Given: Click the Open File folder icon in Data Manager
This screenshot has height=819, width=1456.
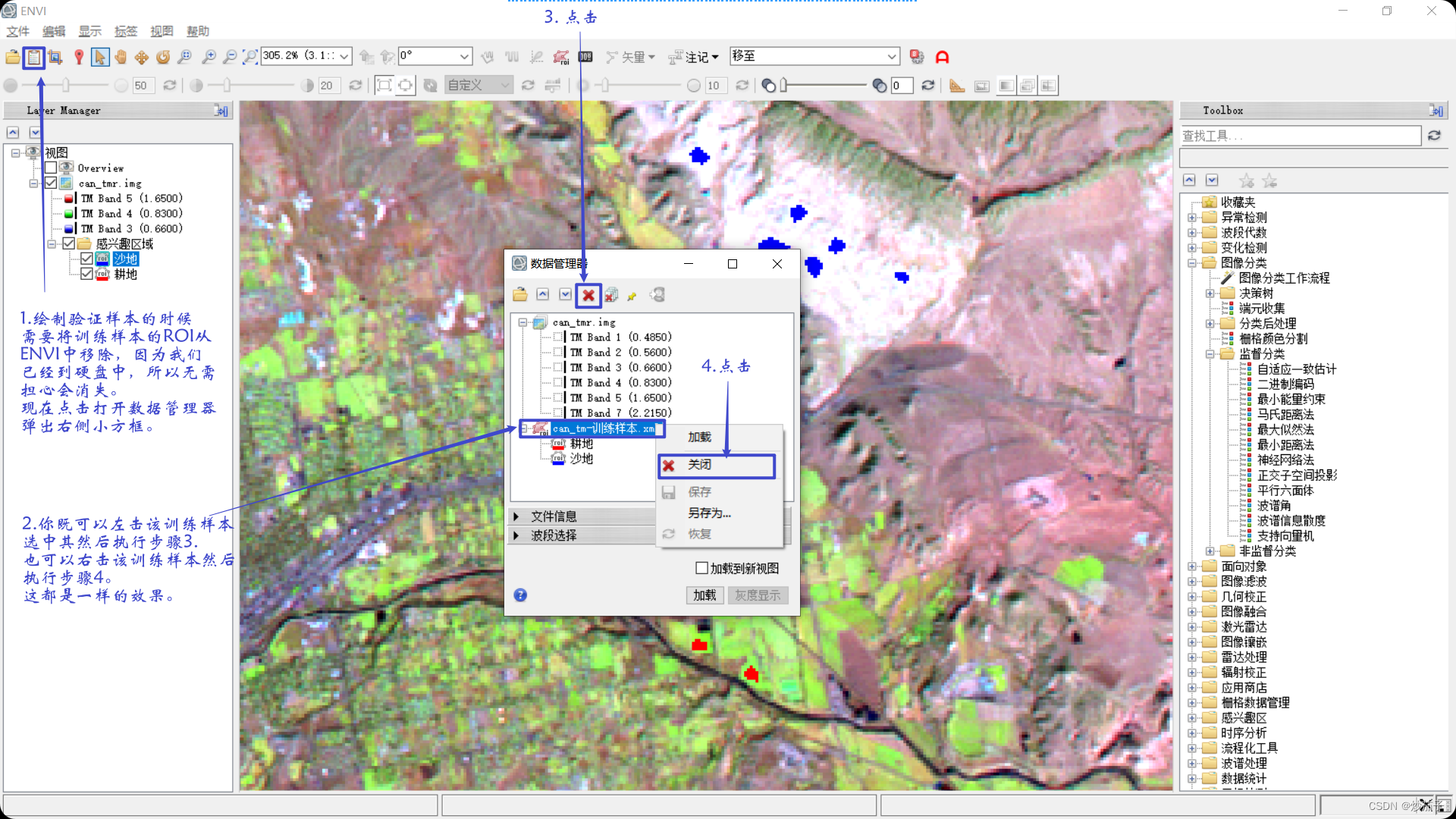Looking at the screenshot, I should tap(519, 295).
